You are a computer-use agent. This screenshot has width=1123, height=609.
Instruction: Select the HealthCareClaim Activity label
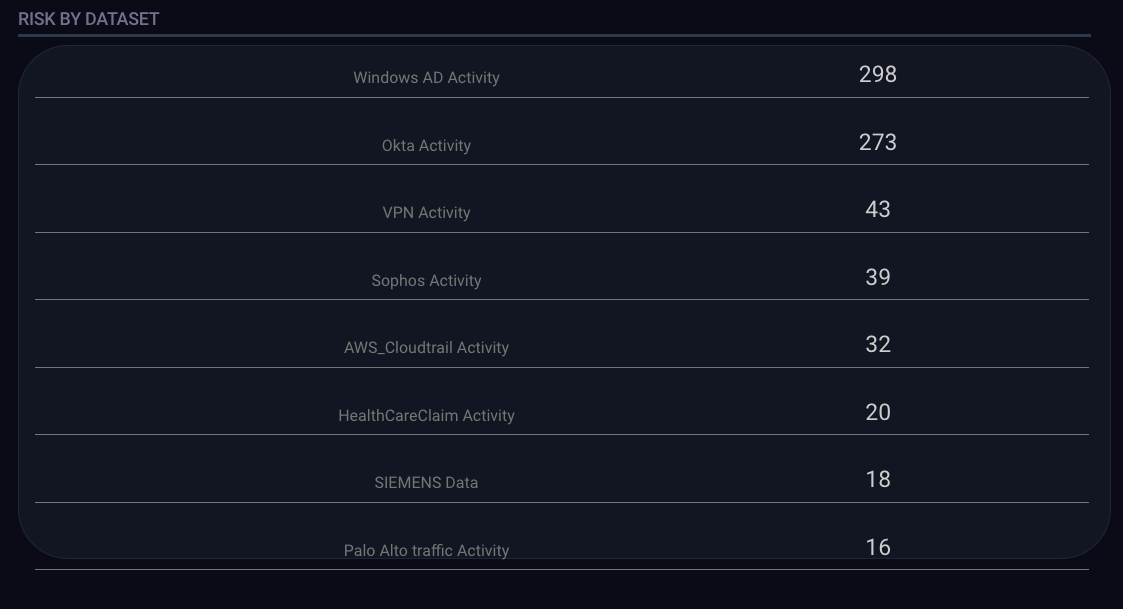click(426, 416)
